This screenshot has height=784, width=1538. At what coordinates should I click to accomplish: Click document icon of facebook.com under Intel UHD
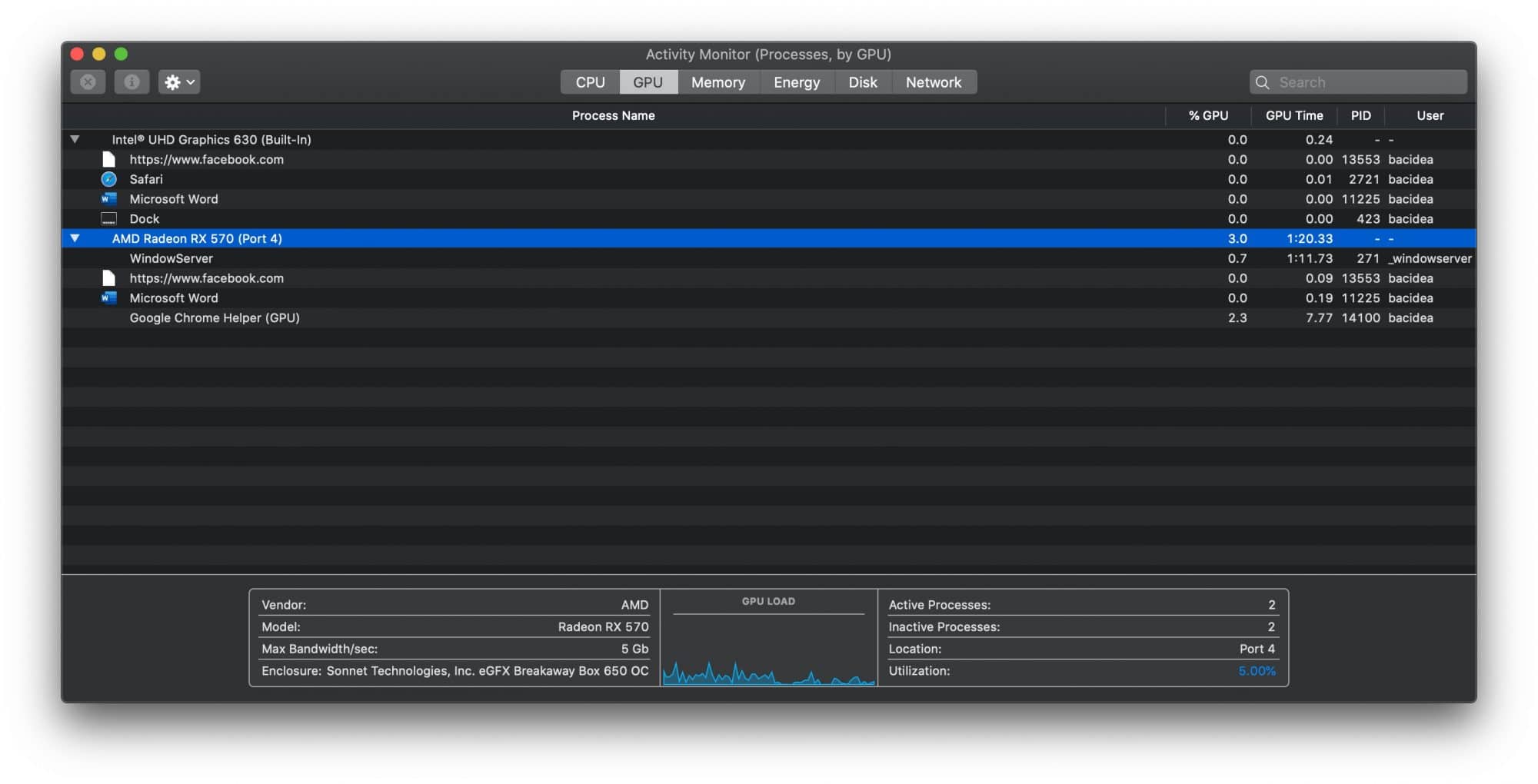(x=108, y=159)
